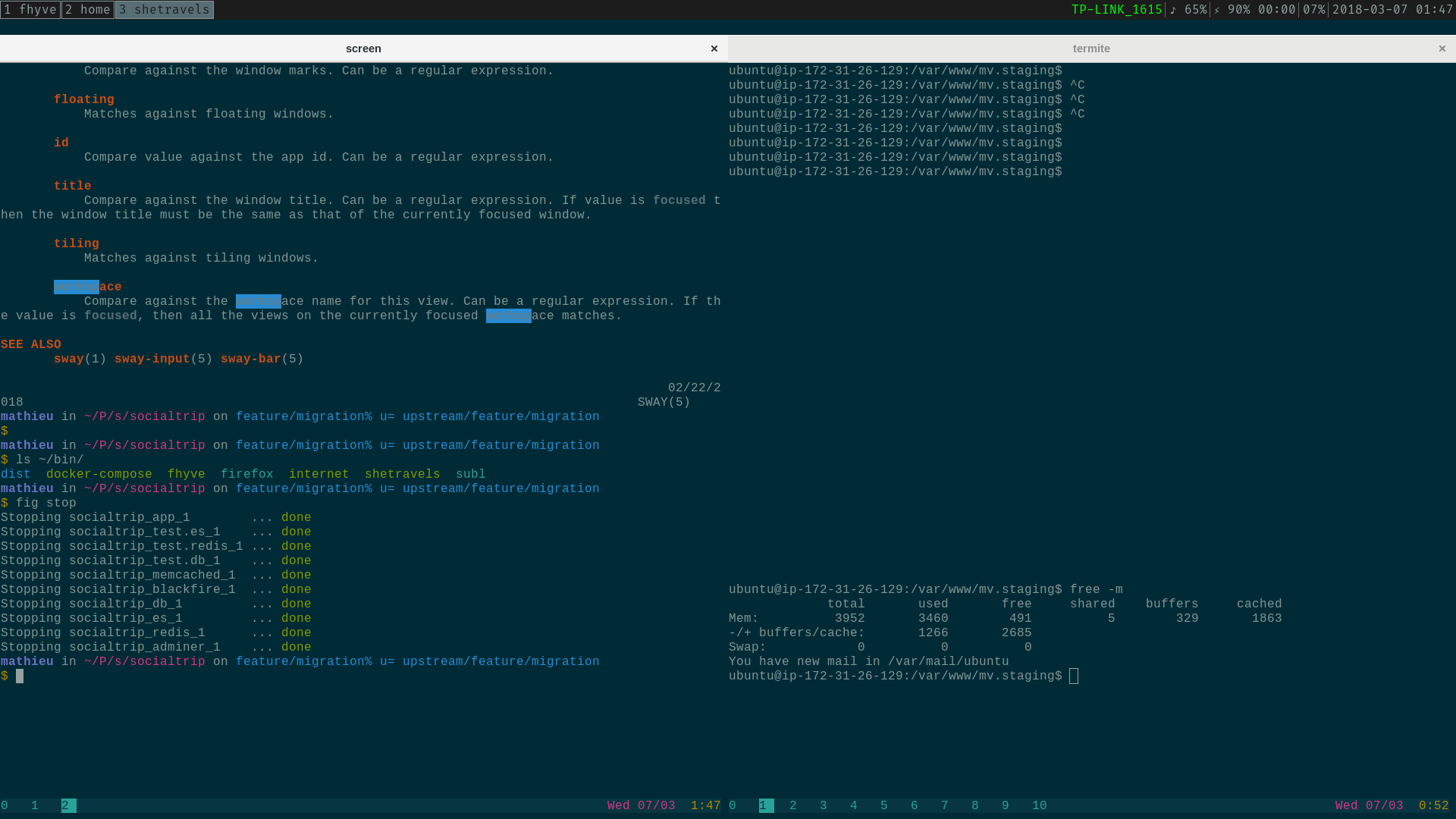Click the 'screen' window title bar
Screen dimensions: 1456x819
pos(363,48)
